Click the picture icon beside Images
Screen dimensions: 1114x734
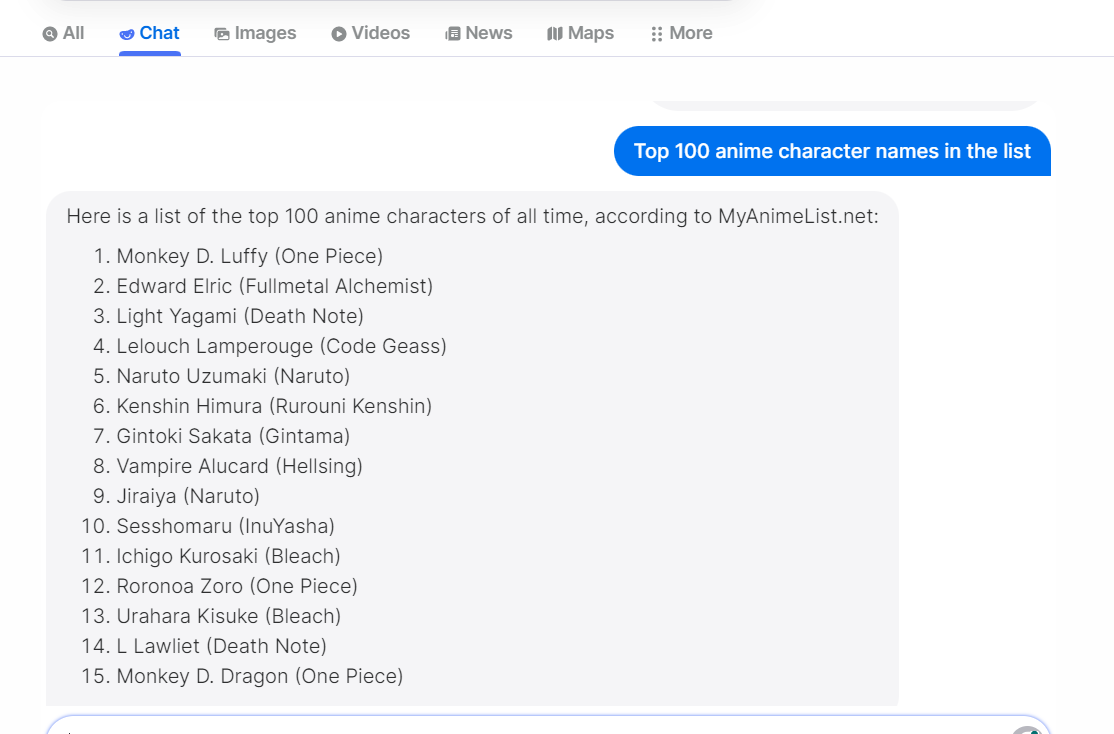click(x=222, y=34)
